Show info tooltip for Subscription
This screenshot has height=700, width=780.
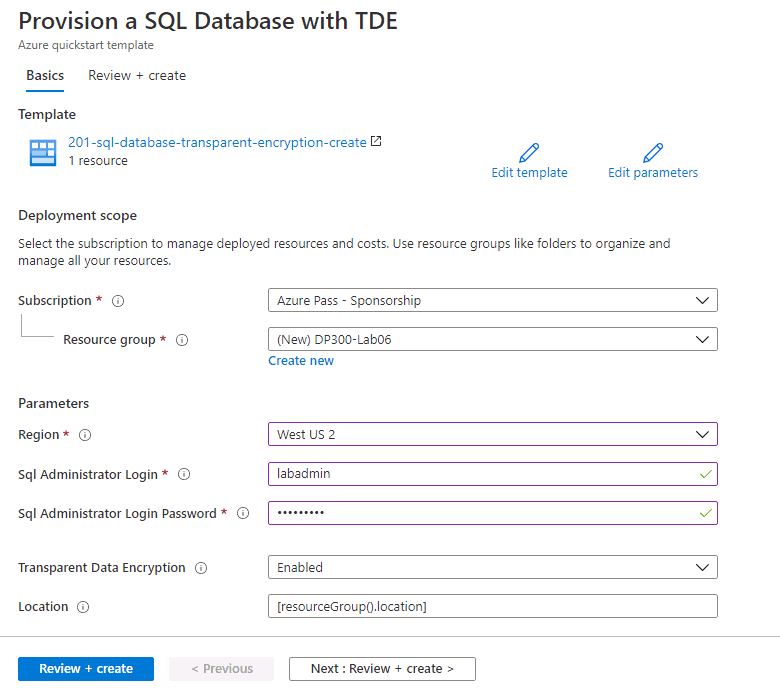click(x=118, y=301)
